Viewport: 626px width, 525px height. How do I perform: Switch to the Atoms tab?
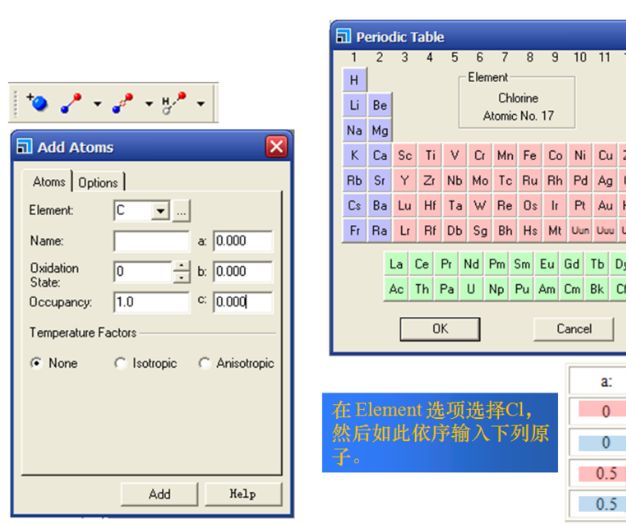click(x=49, y=183)
